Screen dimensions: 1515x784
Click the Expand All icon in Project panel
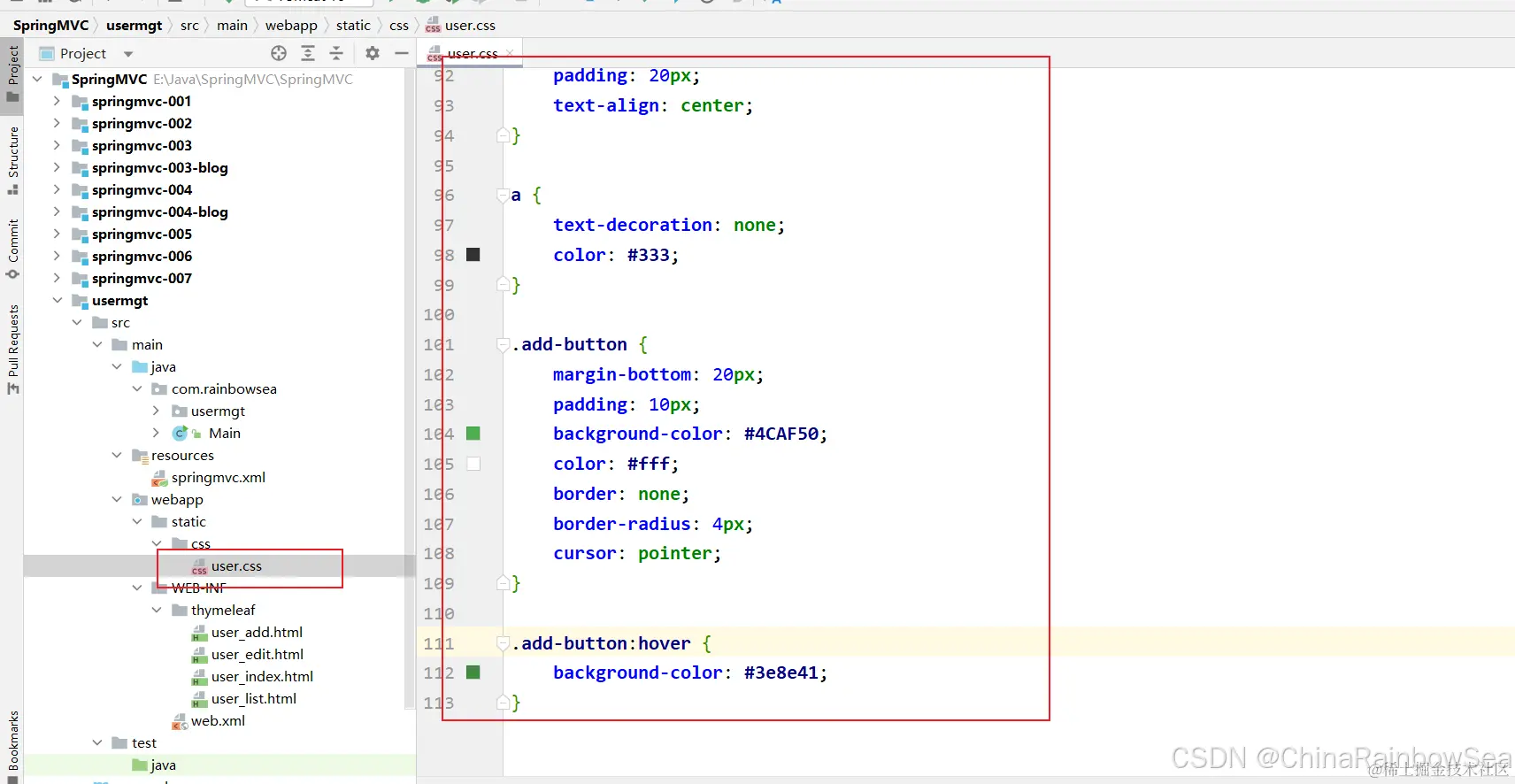[x=308, y=53]
